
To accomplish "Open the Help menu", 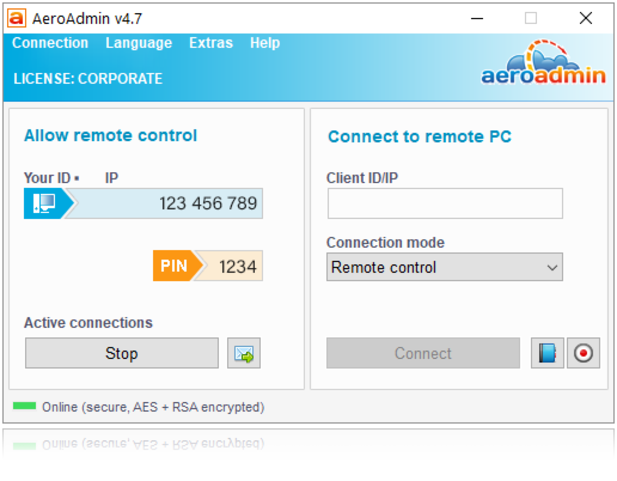I will [265, 43].
